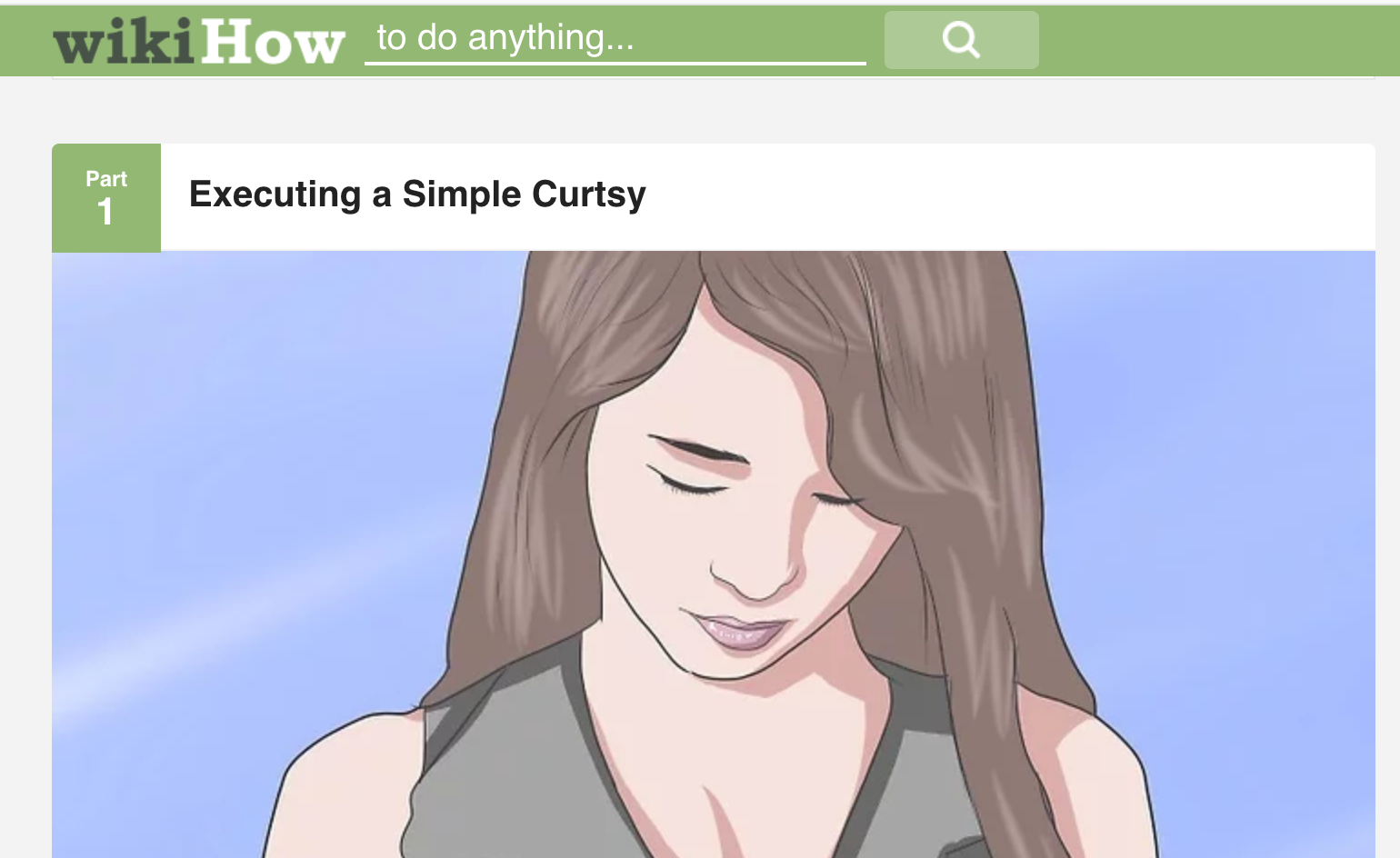Focus the "to do anything..." search field
The image size is (1400, 858).
(615, 39)
